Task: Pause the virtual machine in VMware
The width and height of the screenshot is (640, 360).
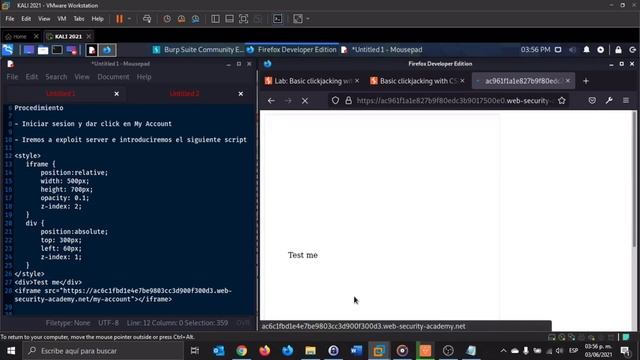Action: pos(119,19)
